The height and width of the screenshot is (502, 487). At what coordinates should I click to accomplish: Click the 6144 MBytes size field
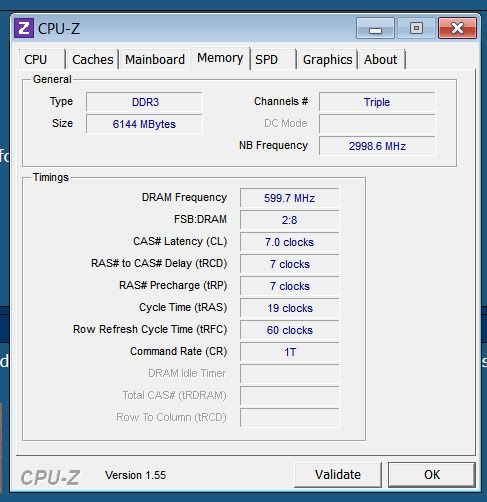(x=144, y=124)
